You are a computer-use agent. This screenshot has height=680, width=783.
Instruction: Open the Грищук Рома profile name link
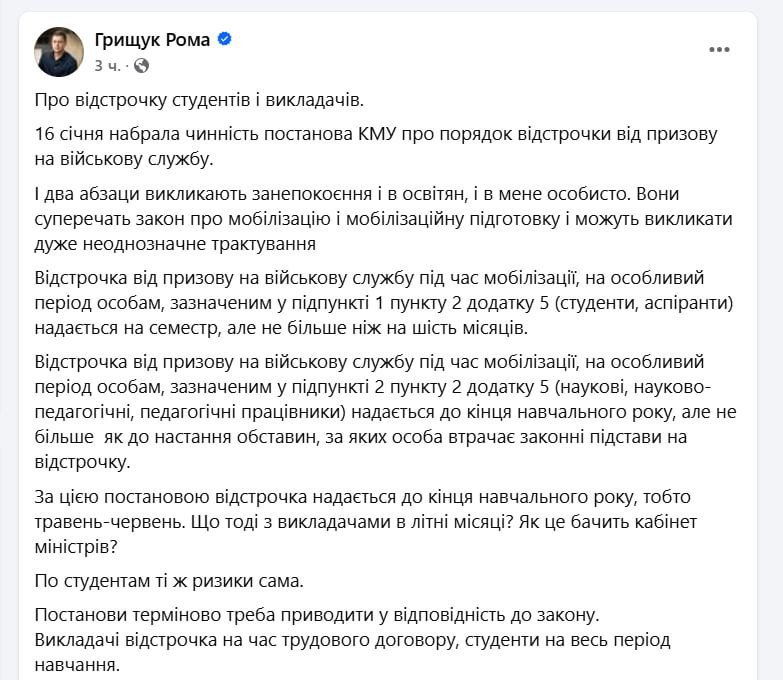[152, 40]
